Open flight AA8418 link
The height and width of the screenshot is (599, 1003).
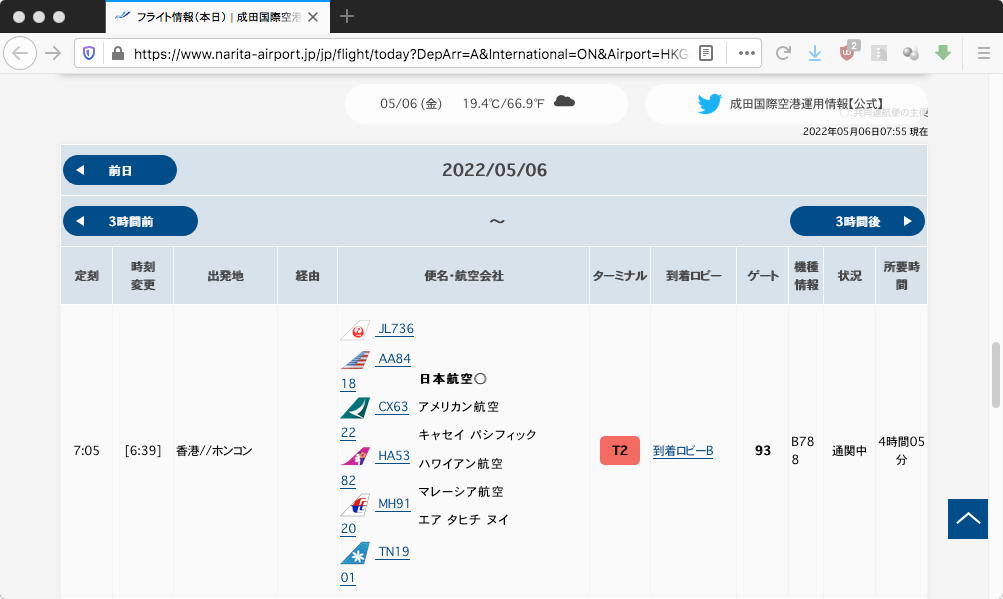[376, 371]
